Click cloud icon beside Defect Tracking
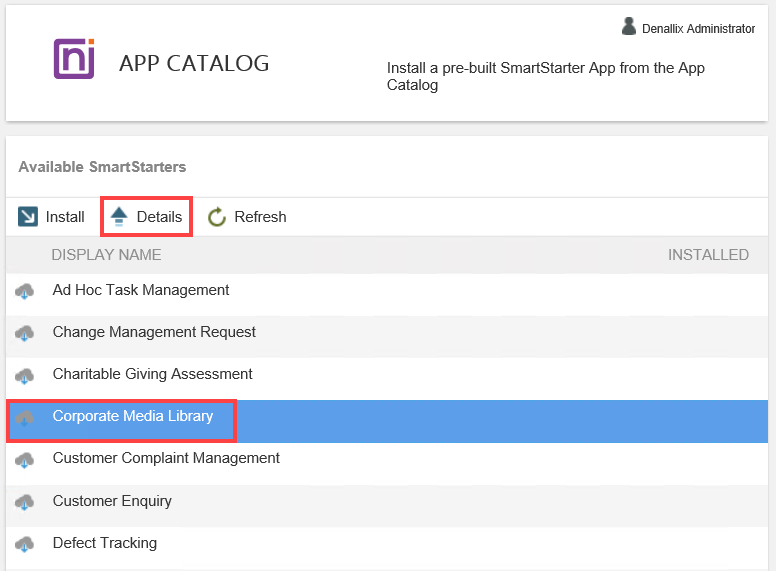 coord(25,544)
